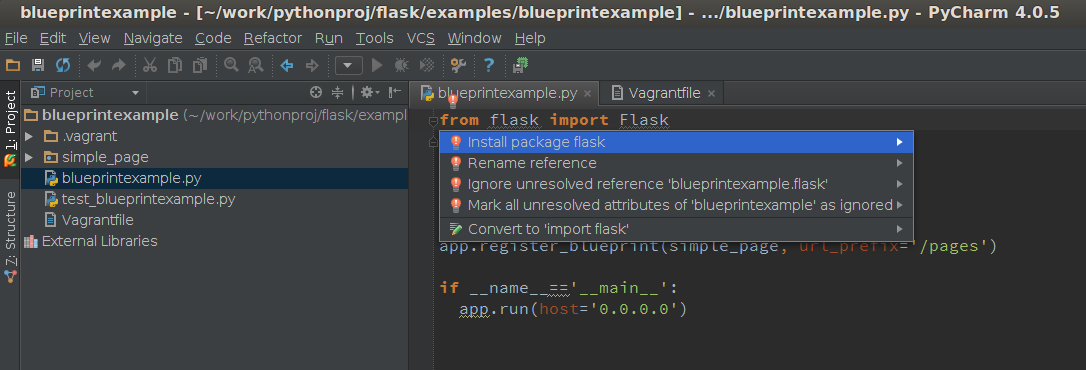
Task: Open the Refactor menu
Action: coord(273,38)
